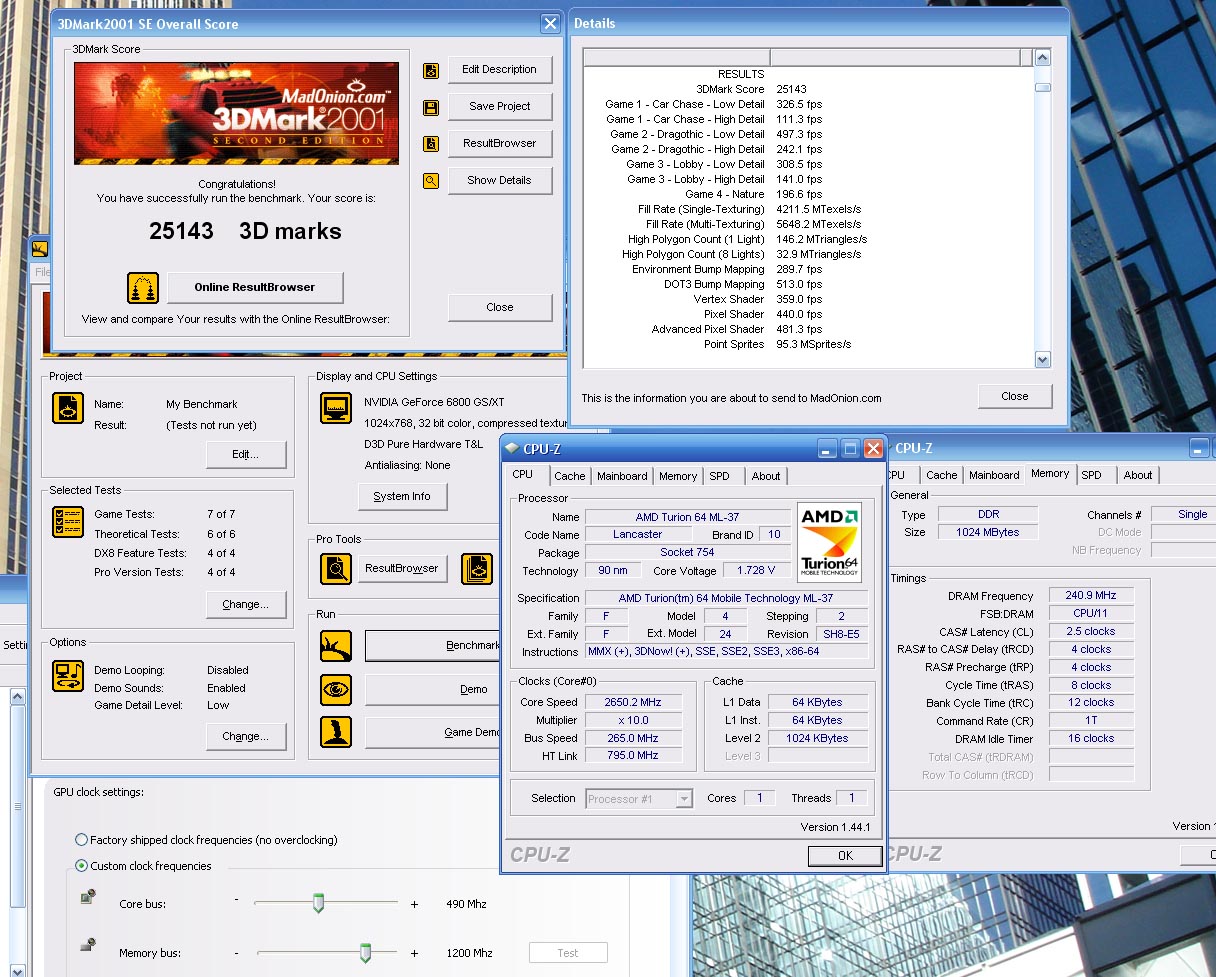Open the Mainboard tab in rear CPU-Z window
1216x977 pixels.
click(x=994, y=475)
